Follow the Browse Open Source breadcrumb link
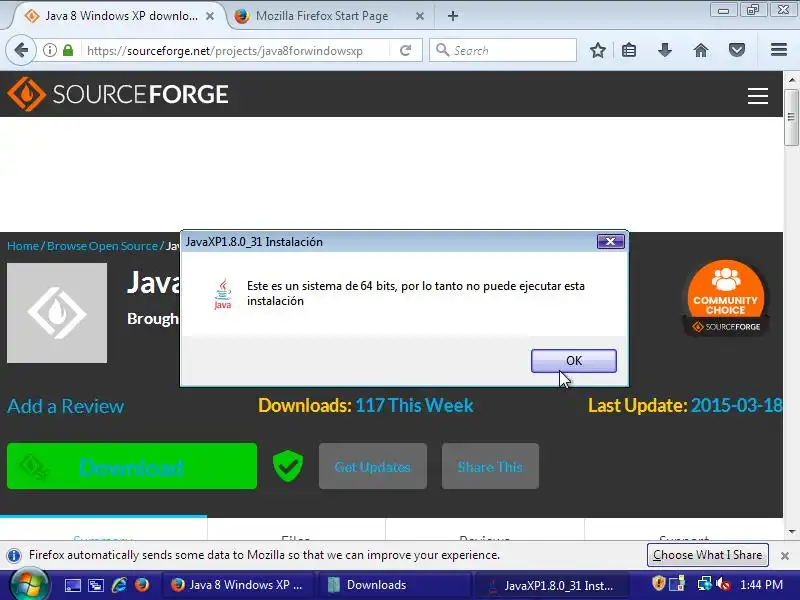Viewport: 800px width, 600px height. click(x=103, y=246)
